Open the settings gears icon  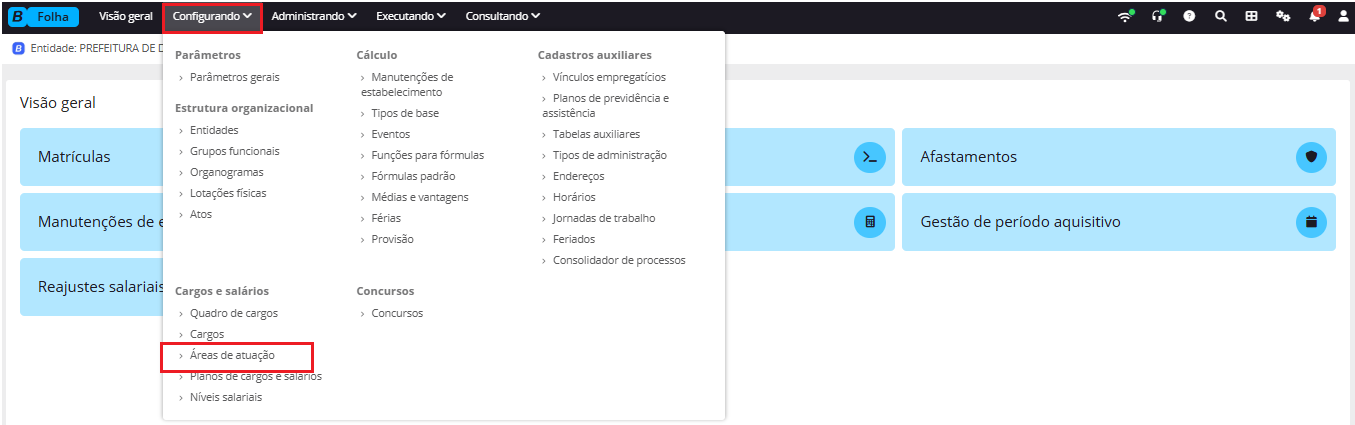pyautogui.click(x=1283, y=16)
